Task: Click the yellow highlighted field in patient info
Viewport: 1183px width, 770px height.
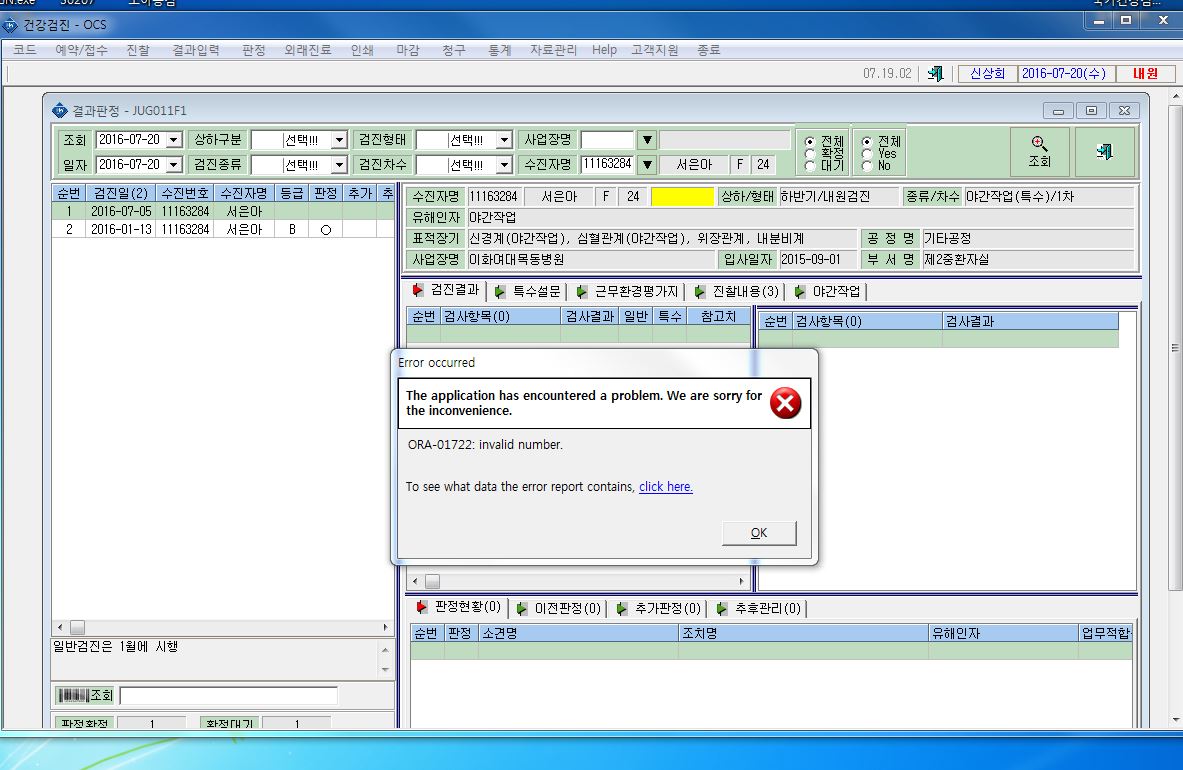Action: coord(682,197)
